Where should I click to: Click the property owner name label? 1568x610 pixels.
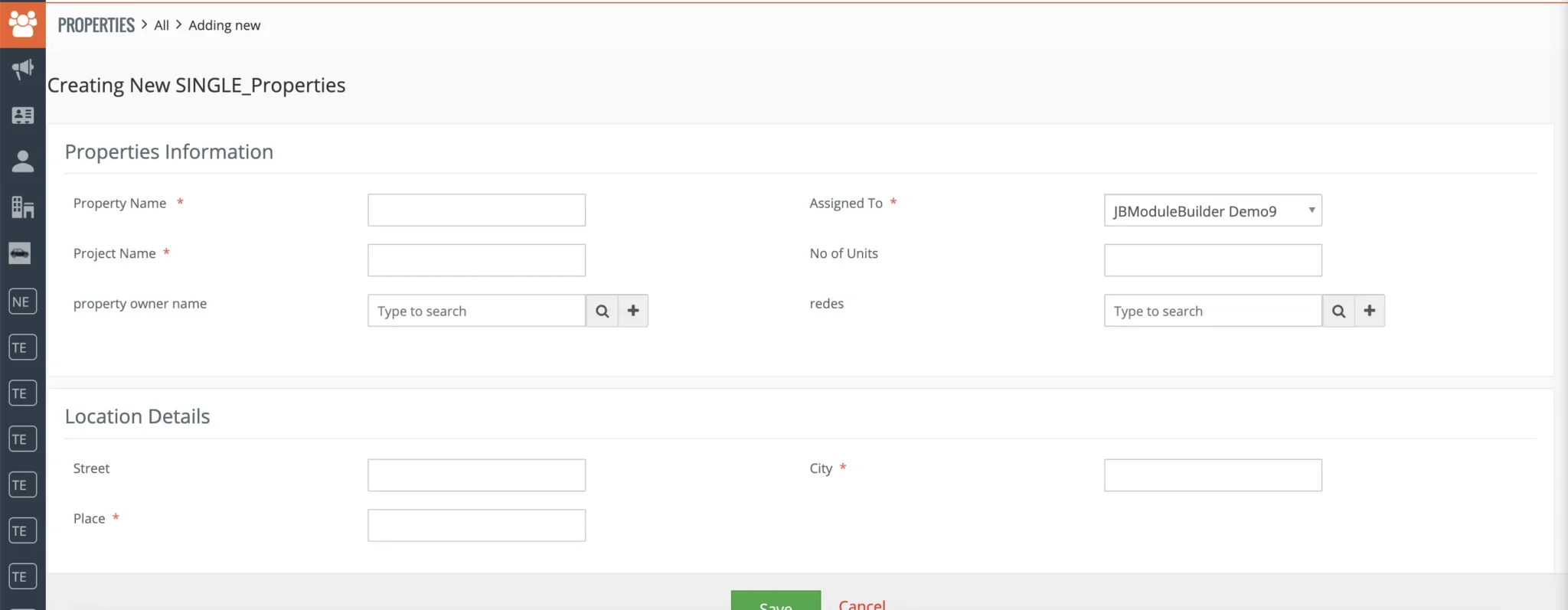140,304
